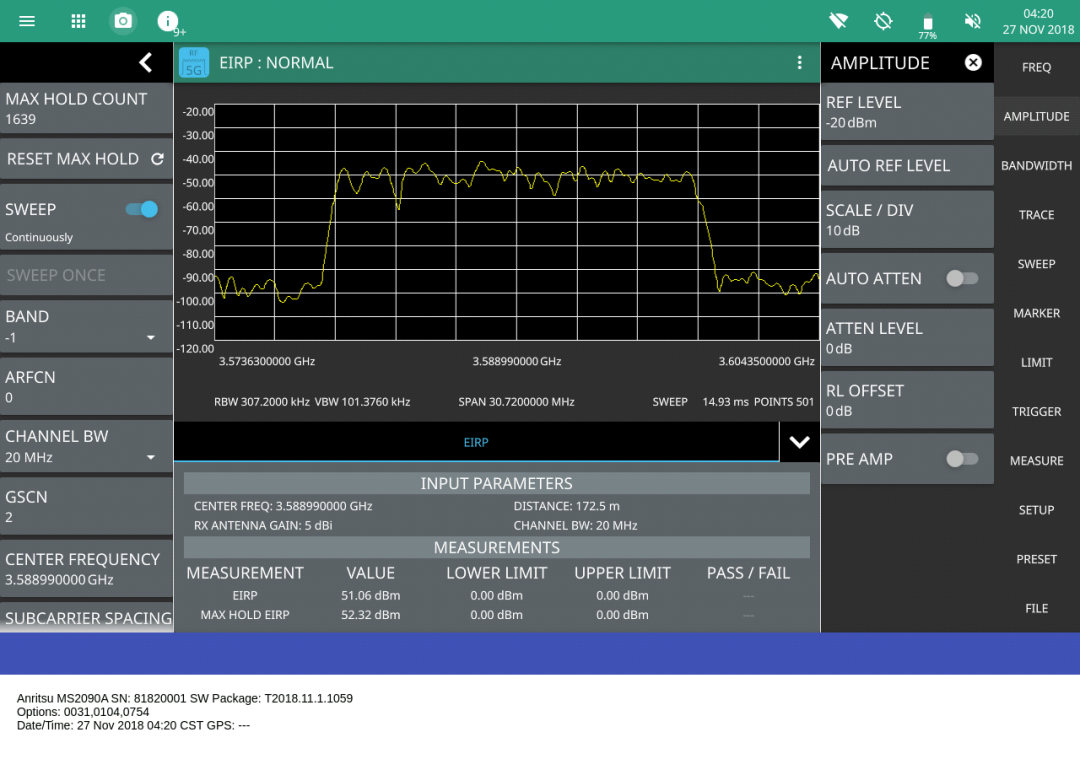The image size is (1080, 759).
Task: Edit the REF LEVEL value
Action: click(x=907, y=112)
